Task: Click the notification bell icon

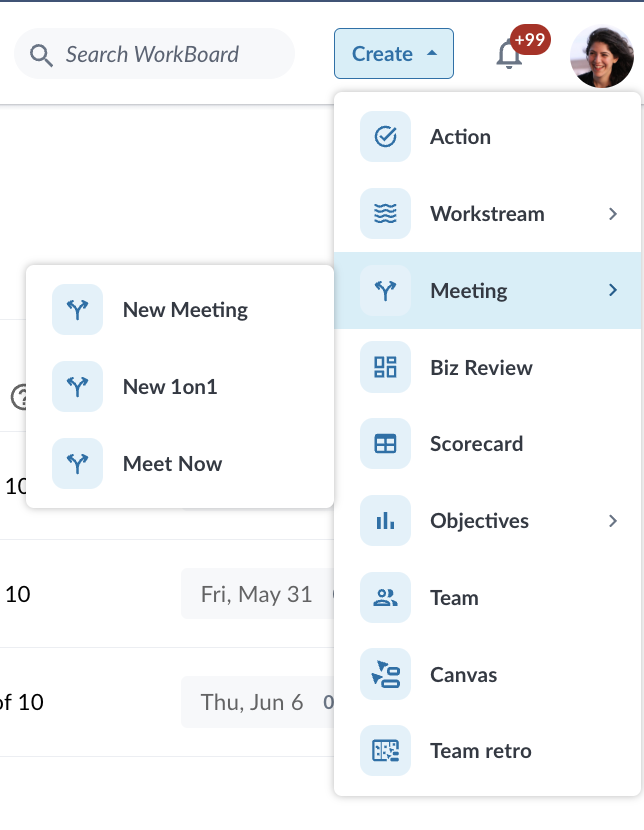Action: click(x=509, y=55)
